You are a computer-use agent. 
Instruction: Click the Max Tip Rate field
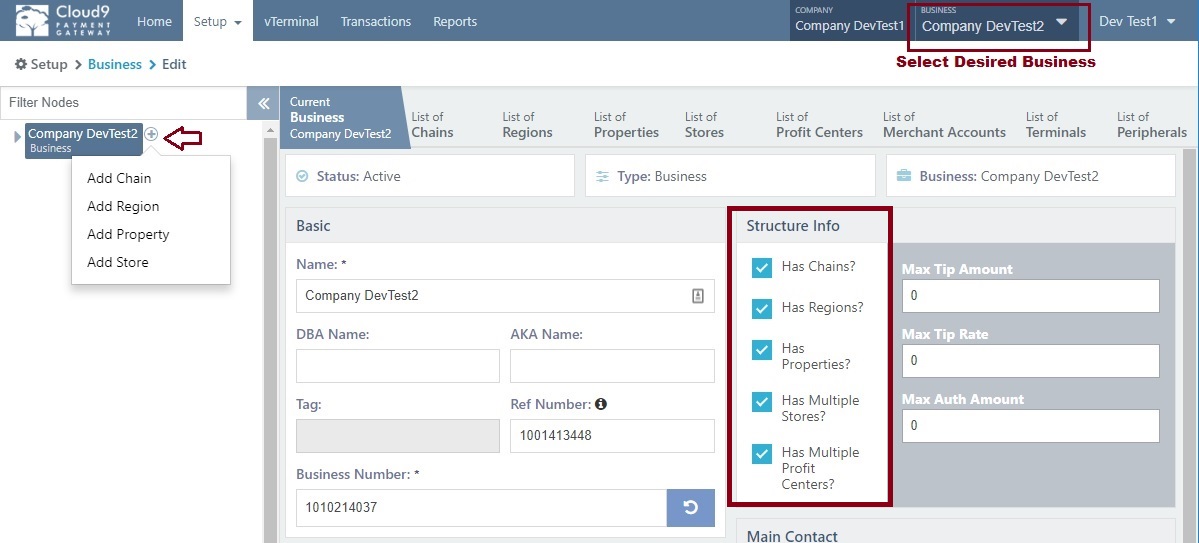point(1031,360)
